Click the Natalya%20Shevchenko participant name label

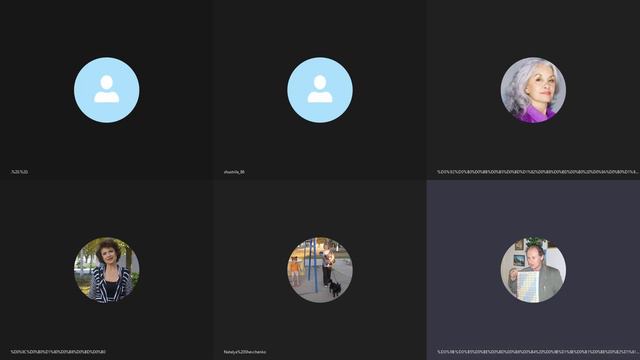245,352
